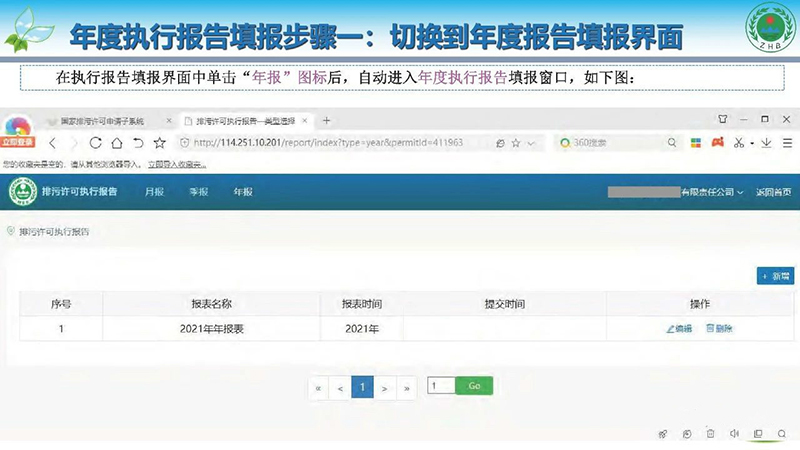Viewport: 800px width, 450px height.
Task: Go to browser home page icon
Action: click(118, 143)
